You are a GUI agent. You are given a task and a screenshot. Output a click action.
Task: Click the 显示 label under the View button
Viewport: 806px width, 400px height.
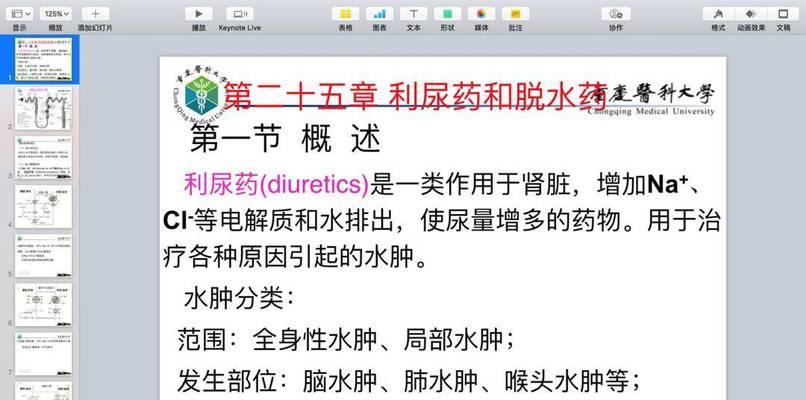click(x=20, y=28)
